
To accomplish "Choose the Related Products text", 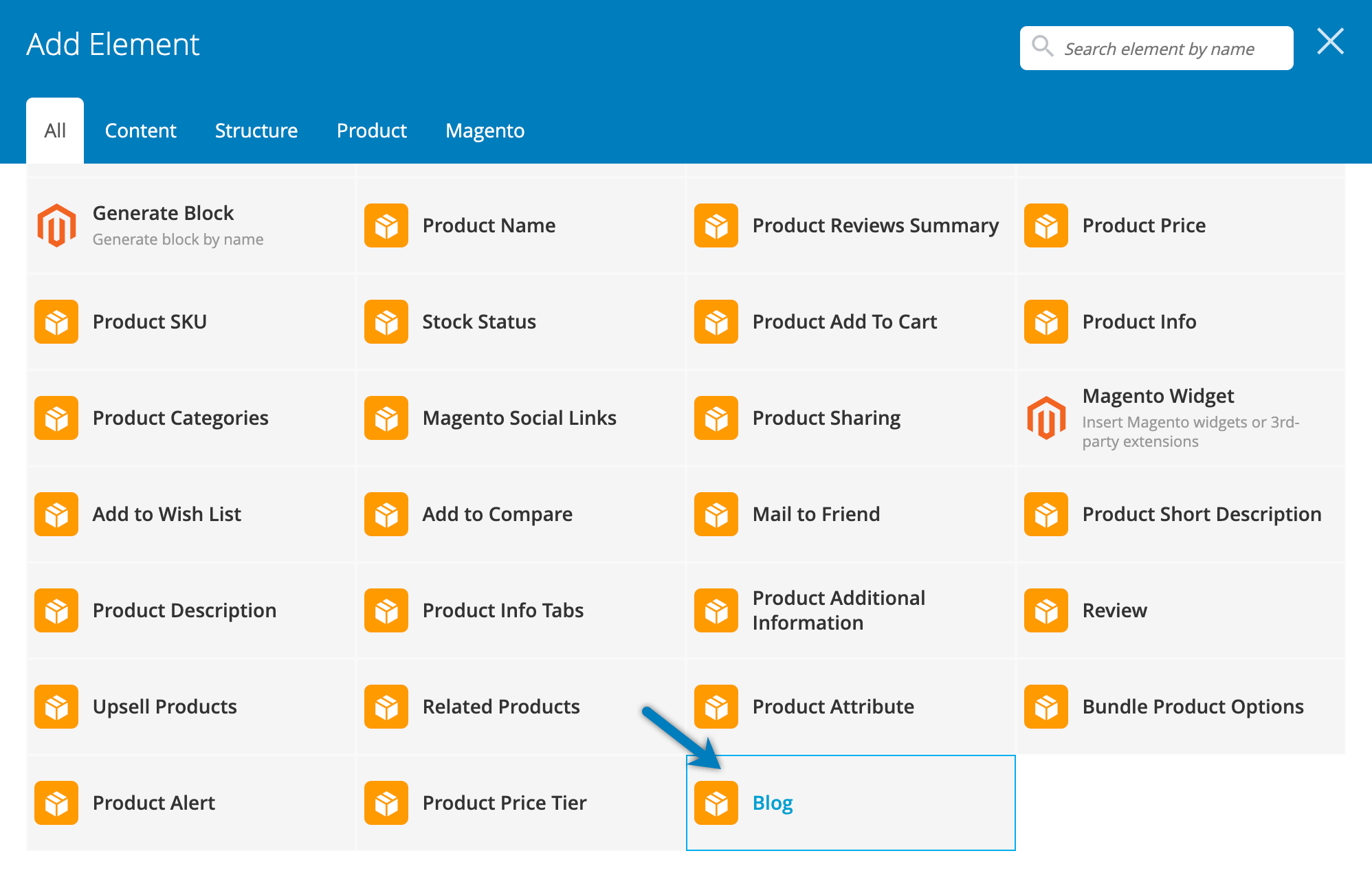I will click(501, 707).
